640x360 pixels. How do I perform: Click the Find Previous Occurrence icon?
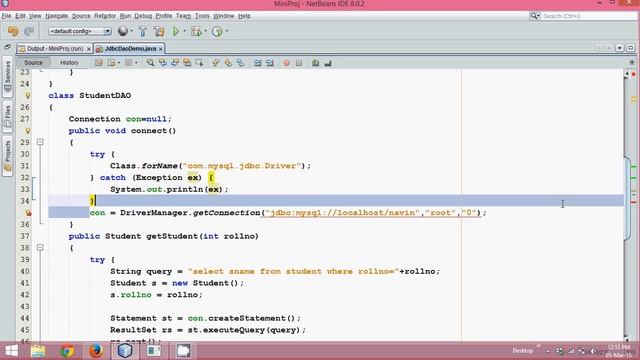coord(162,63)
